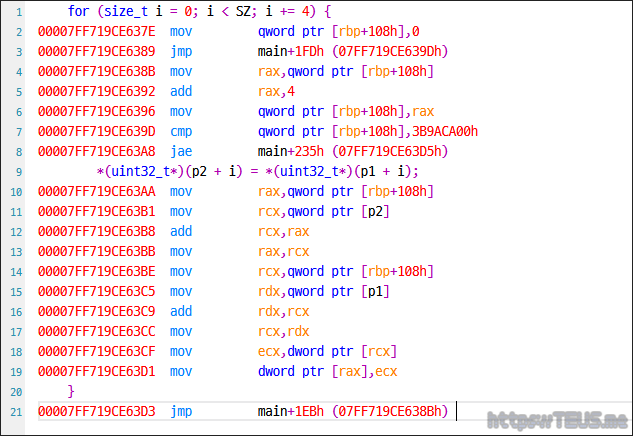Click the closing brace line
Image resolution: width=633 pixels, height=436 pixels.
[x=71, y=391]
